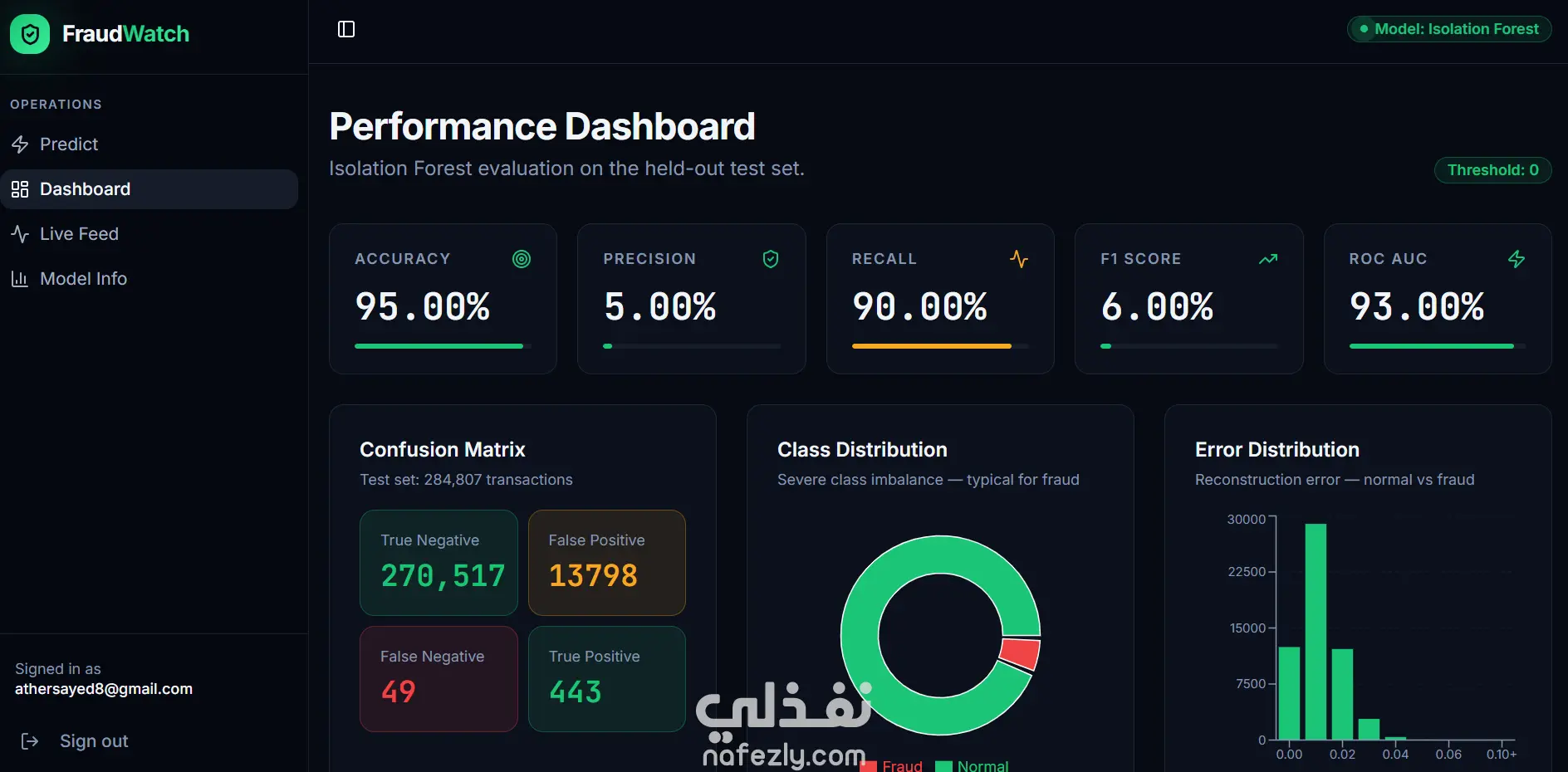Click the 95.00% accuracy value
Image resolution: width=1568 pixels, height=772 pixels.
[x=423, y=306]
